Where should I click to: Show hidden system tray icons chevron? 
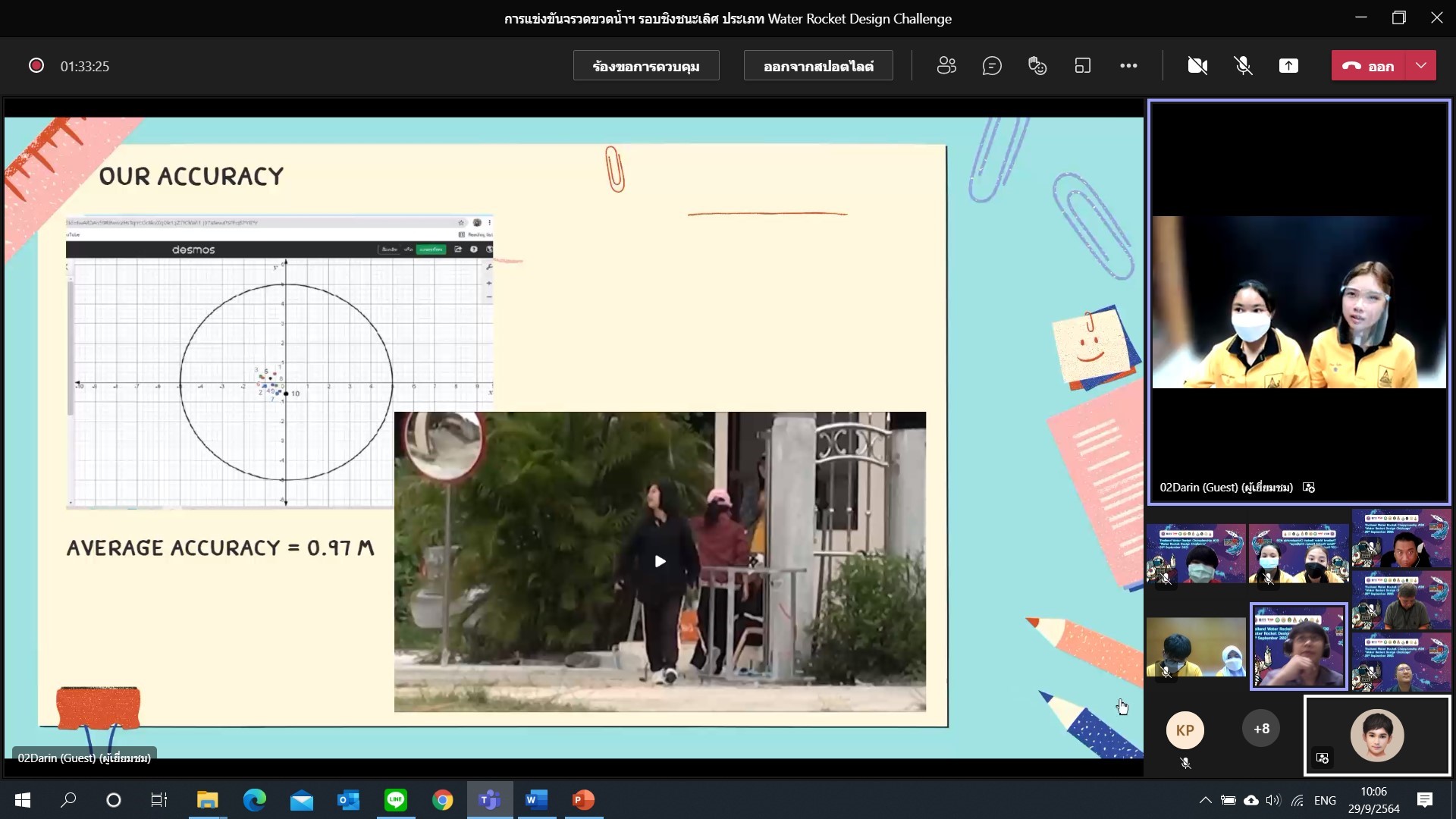1205,800
